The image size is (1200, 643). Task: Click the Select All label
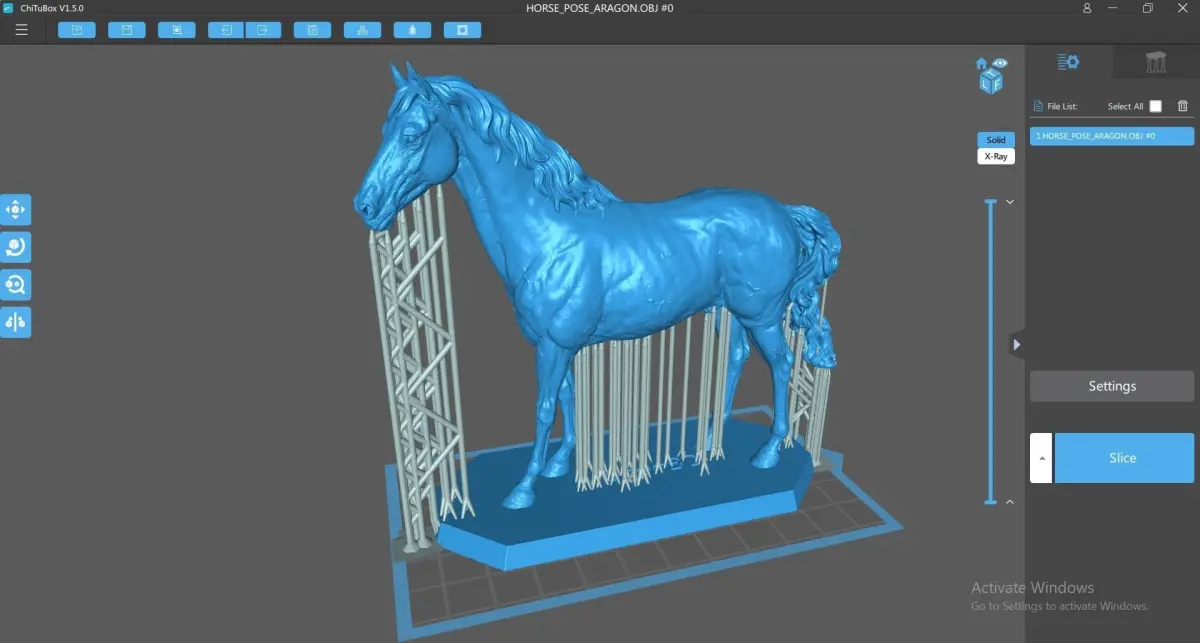coord(1125,106)
